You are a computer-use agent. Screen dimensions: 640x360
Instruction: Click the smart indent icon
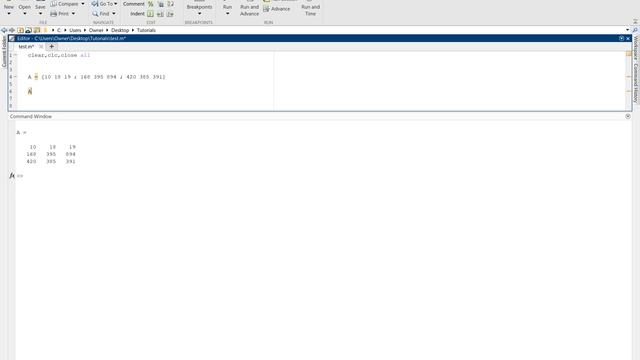click(x=151, y=14)
